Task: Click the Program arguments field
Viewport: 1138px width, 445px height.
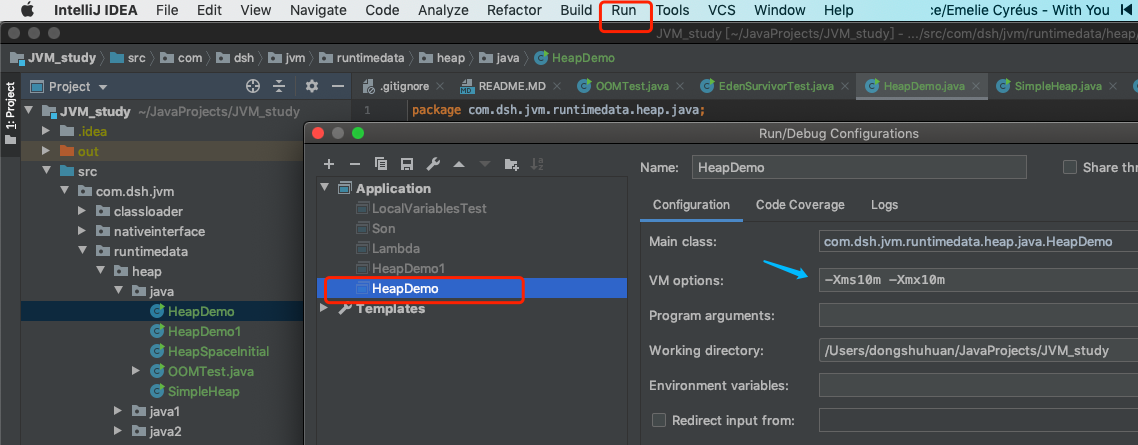Action: point(978,315)
